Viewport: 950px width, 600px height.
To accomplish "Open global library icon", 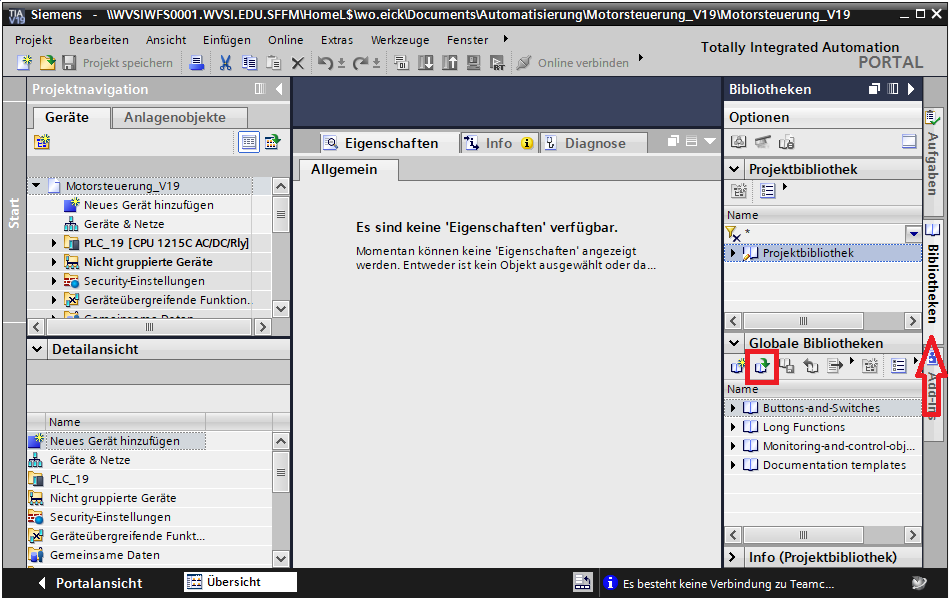I will 762,365.
